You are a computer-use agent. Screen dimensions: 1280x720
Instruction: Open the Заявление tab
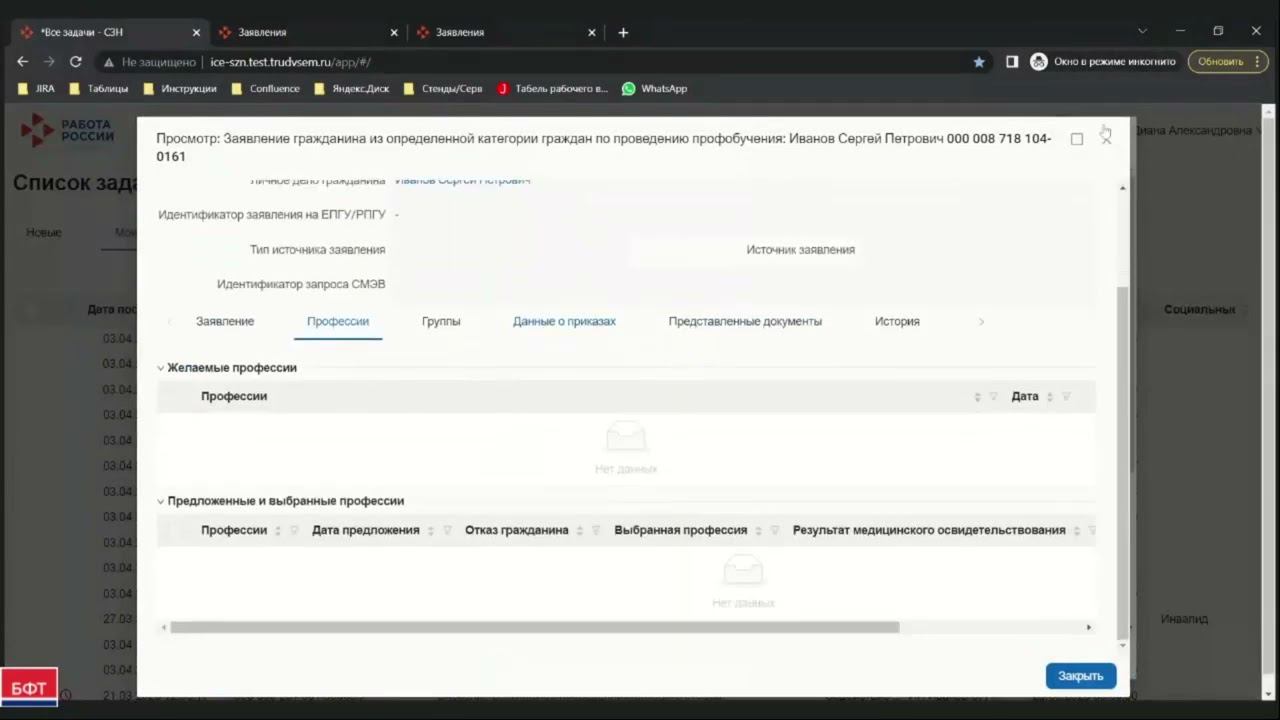(x=225, y=322)
